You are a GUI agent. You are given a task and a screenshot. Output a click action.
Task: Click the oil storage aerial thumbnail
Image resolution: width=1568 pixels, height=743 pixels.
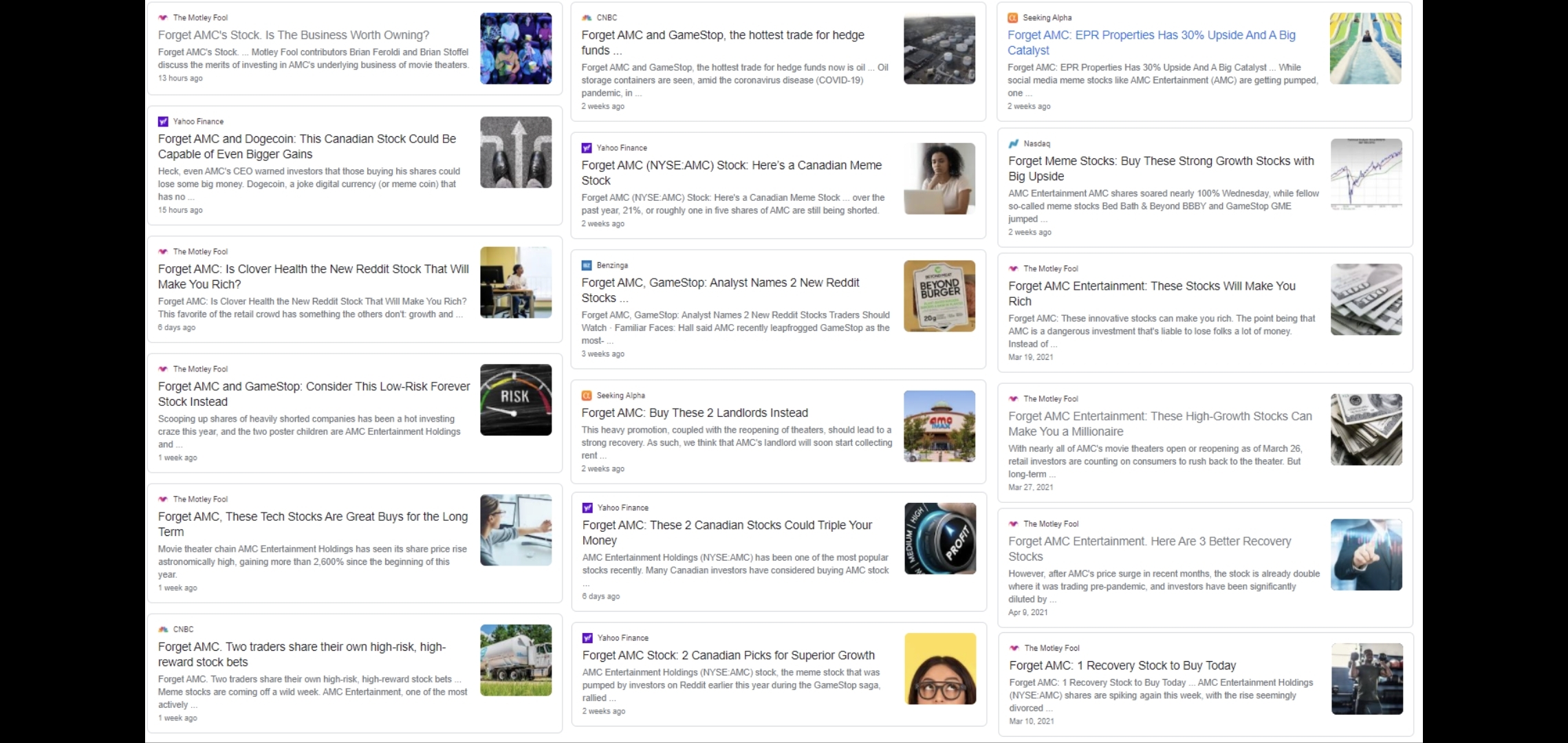[939, 49]
